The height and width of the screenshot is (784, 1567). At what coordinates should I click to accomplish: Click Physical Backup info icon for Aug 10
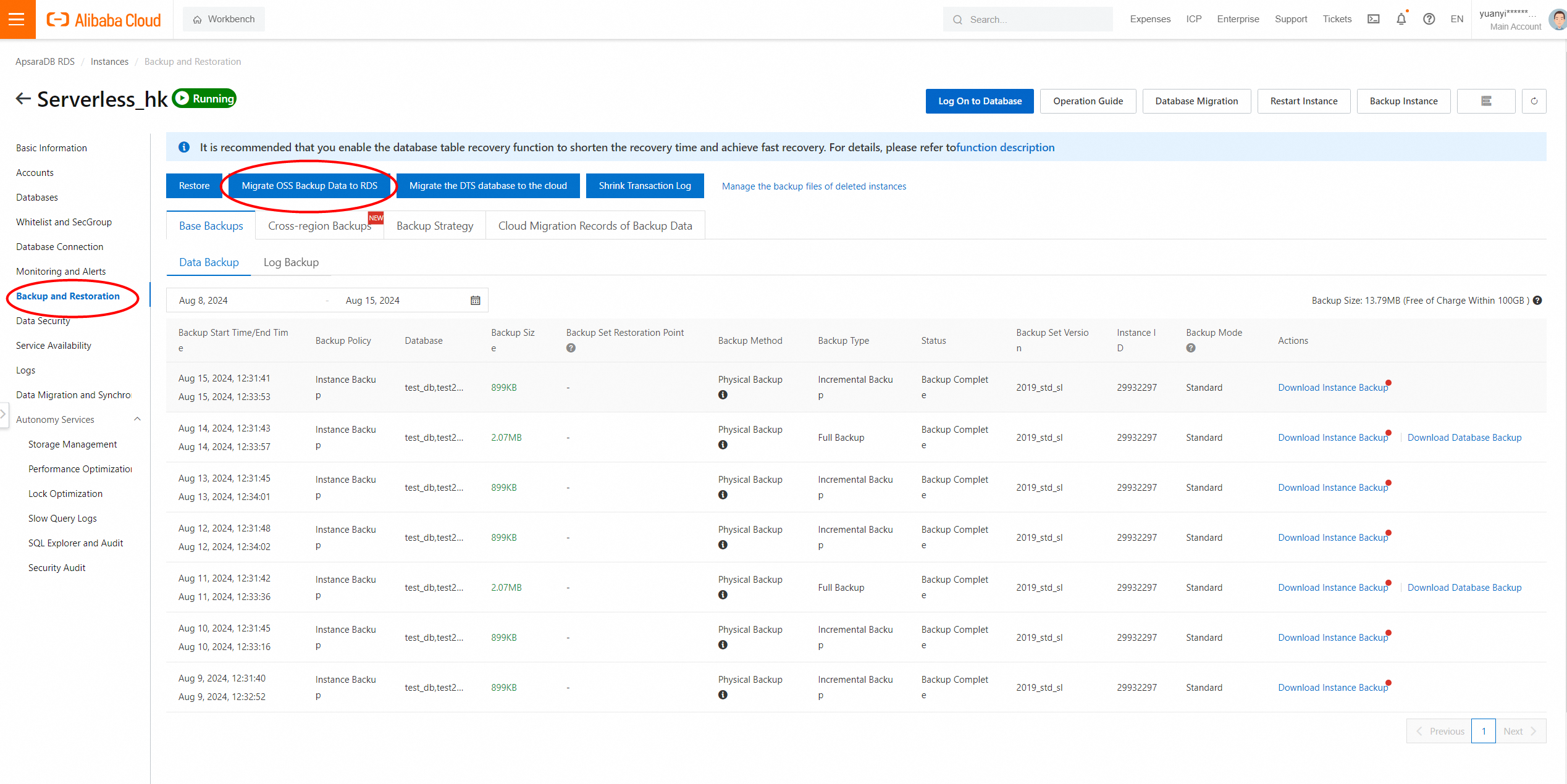723,645
